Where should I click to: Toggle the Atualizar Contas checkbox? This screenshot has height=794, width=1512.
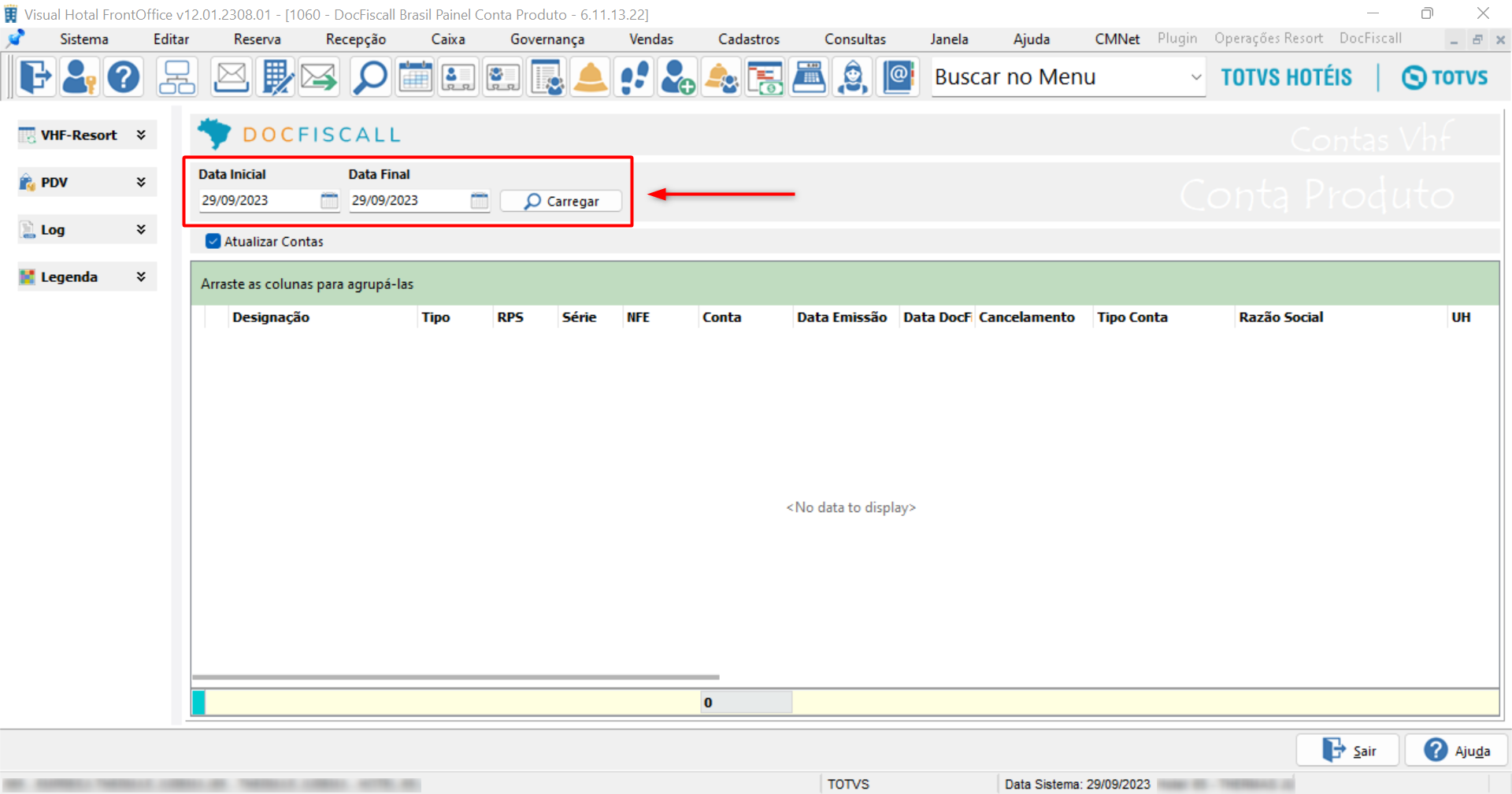tap(213, 241)
